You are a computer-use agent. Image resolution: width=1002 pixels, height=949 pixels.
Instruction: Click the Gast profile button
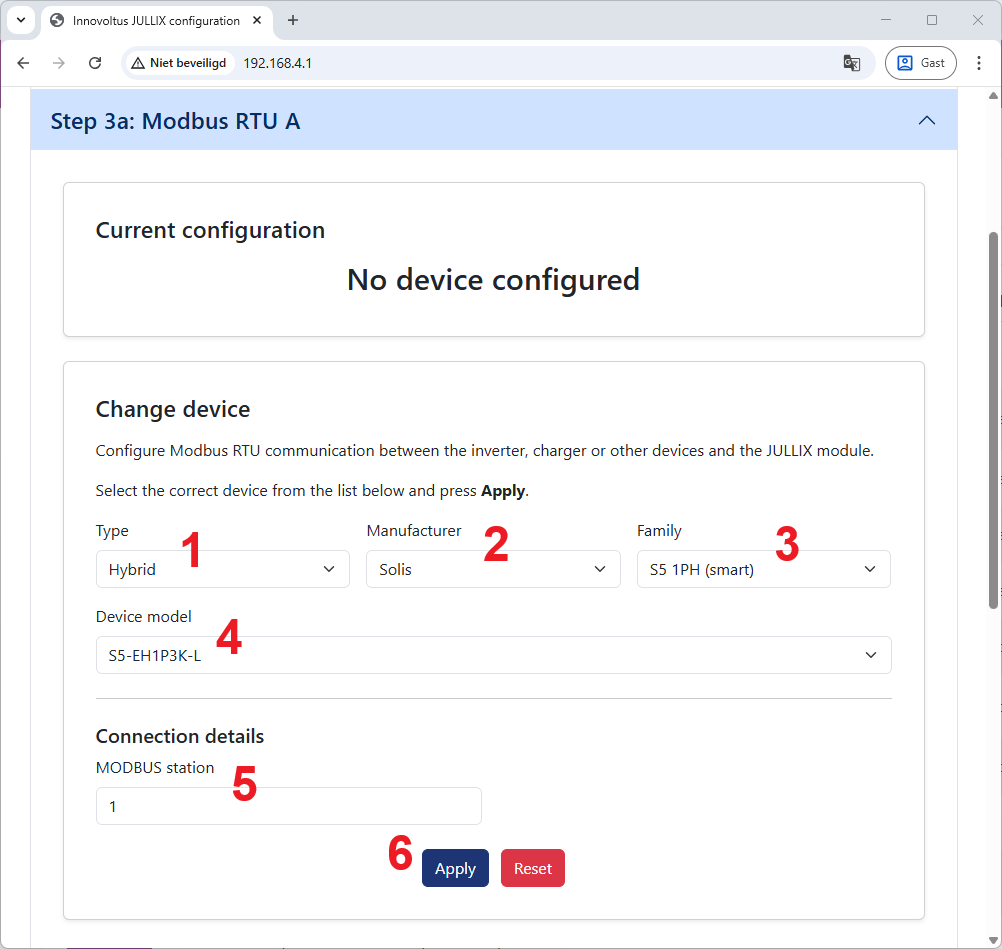[920, 63]
